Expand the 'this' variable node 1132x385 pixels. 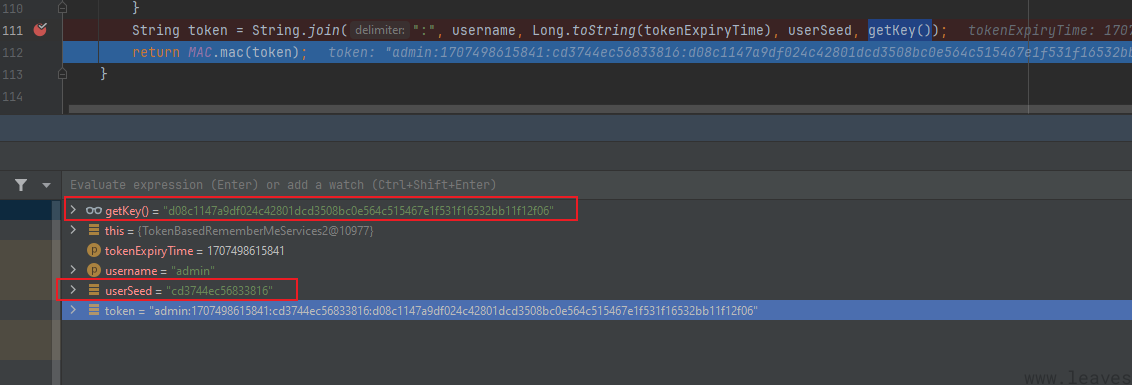click(x=73, y=230)
